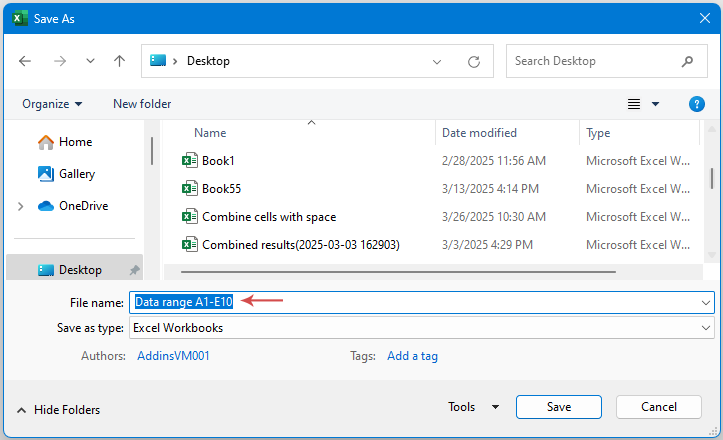Expand the File name history dropdown
This screenshot has width=723, height=440.
tap(706, 302)
